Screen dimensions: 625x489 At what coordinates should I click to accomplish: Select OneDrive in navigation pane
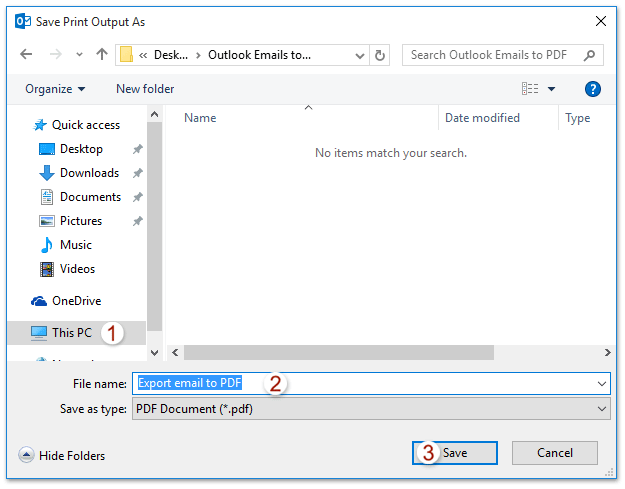(x=76, y=301)
